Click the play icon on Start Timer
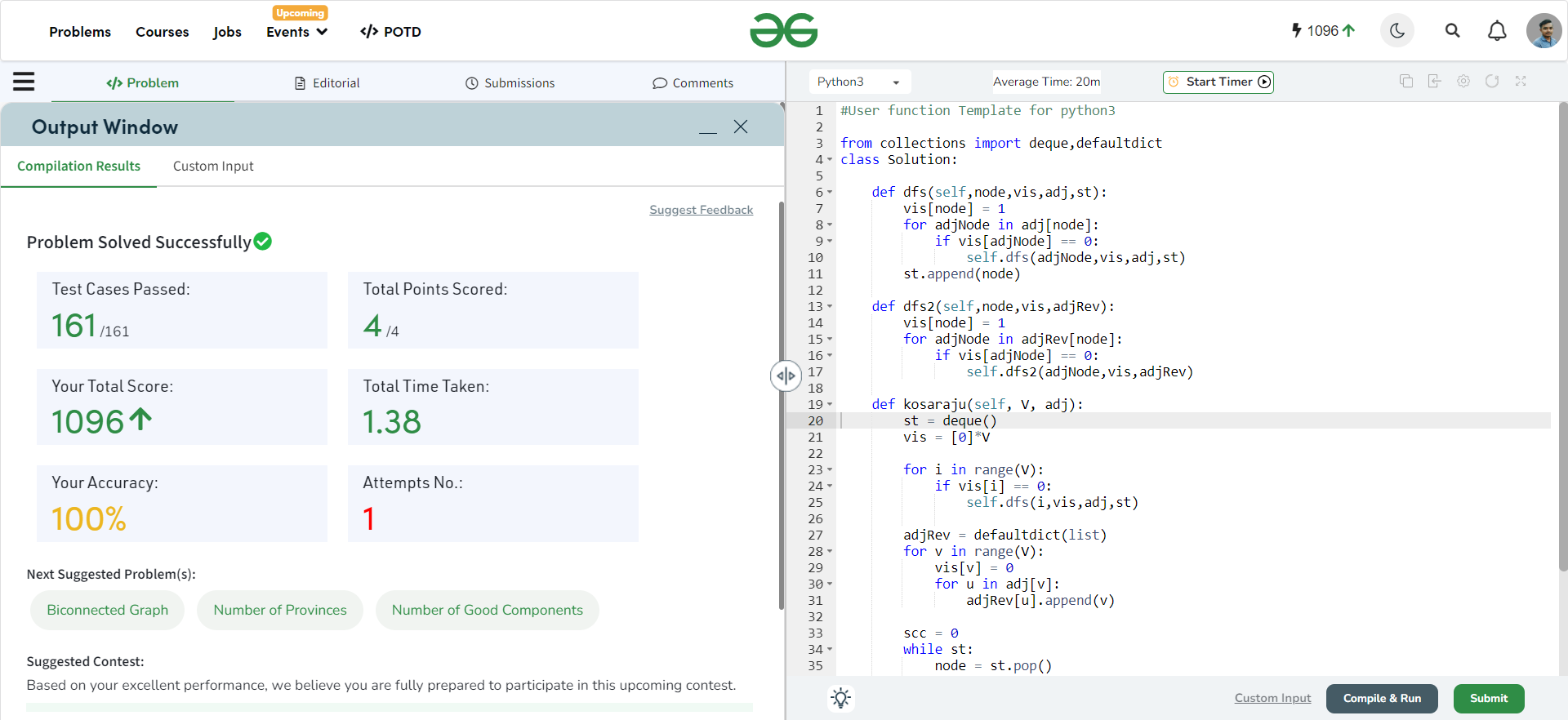The image size is (1568, 720). click(x=1264, y=82)
